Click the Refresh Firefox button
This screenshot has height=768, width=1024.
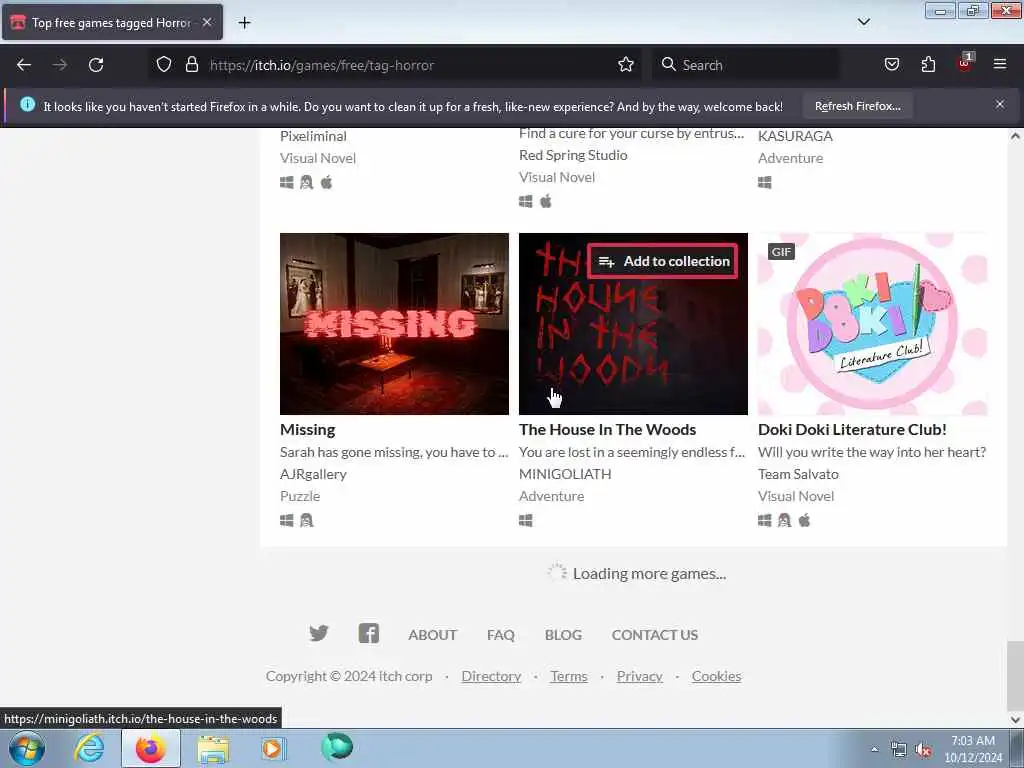coord(857,106)
